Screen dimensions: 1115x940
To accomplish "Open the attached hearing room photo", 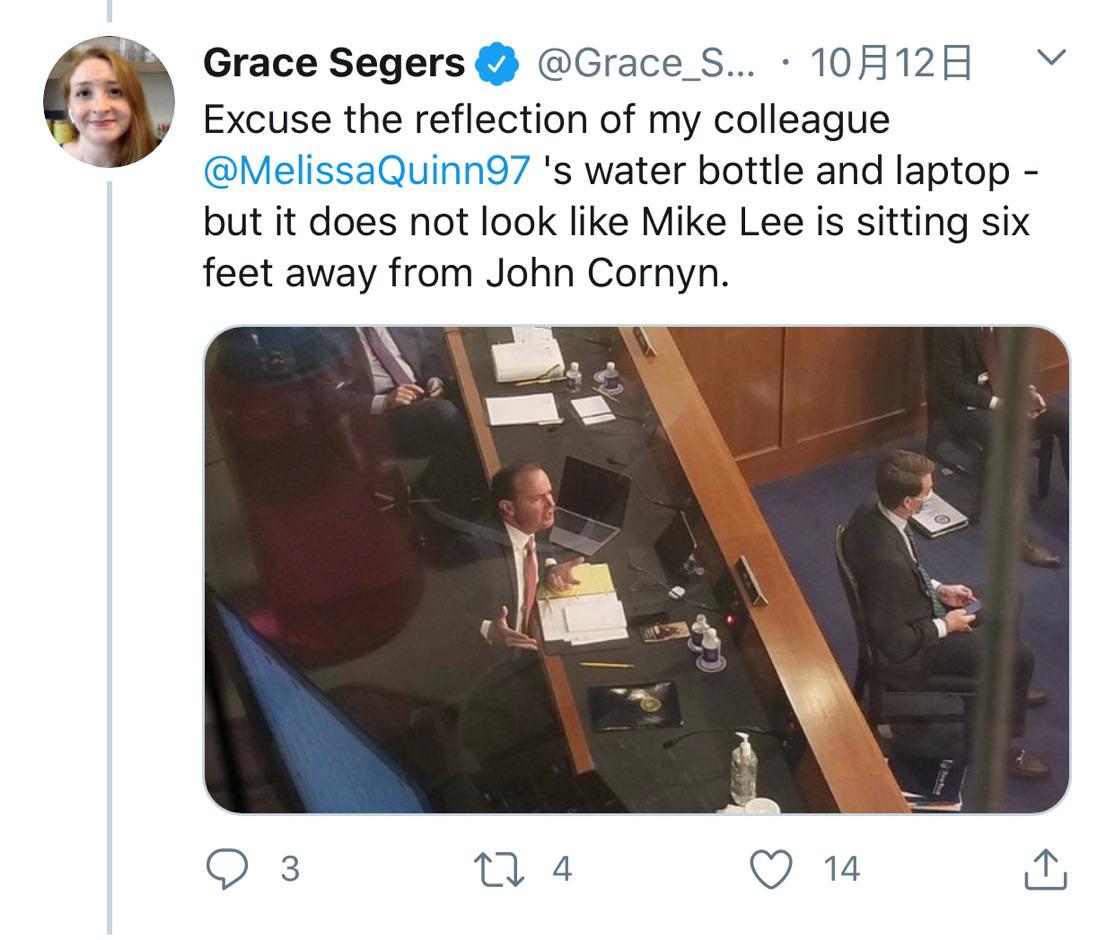I will click(636, 568).
